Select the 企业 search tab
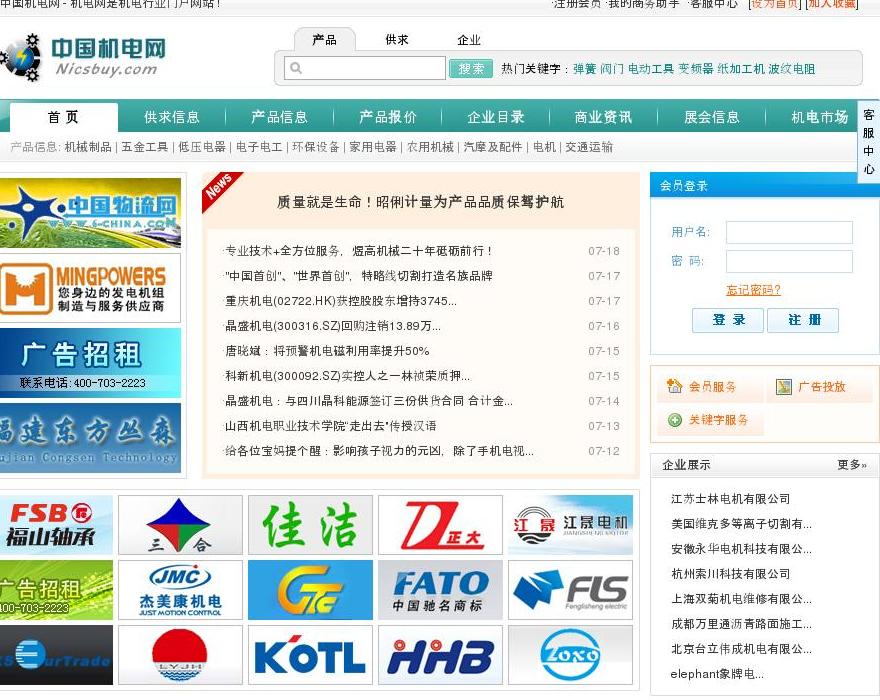Image resolution: width=880 pixels, height=700 pixels. click(x=469, y=40)
